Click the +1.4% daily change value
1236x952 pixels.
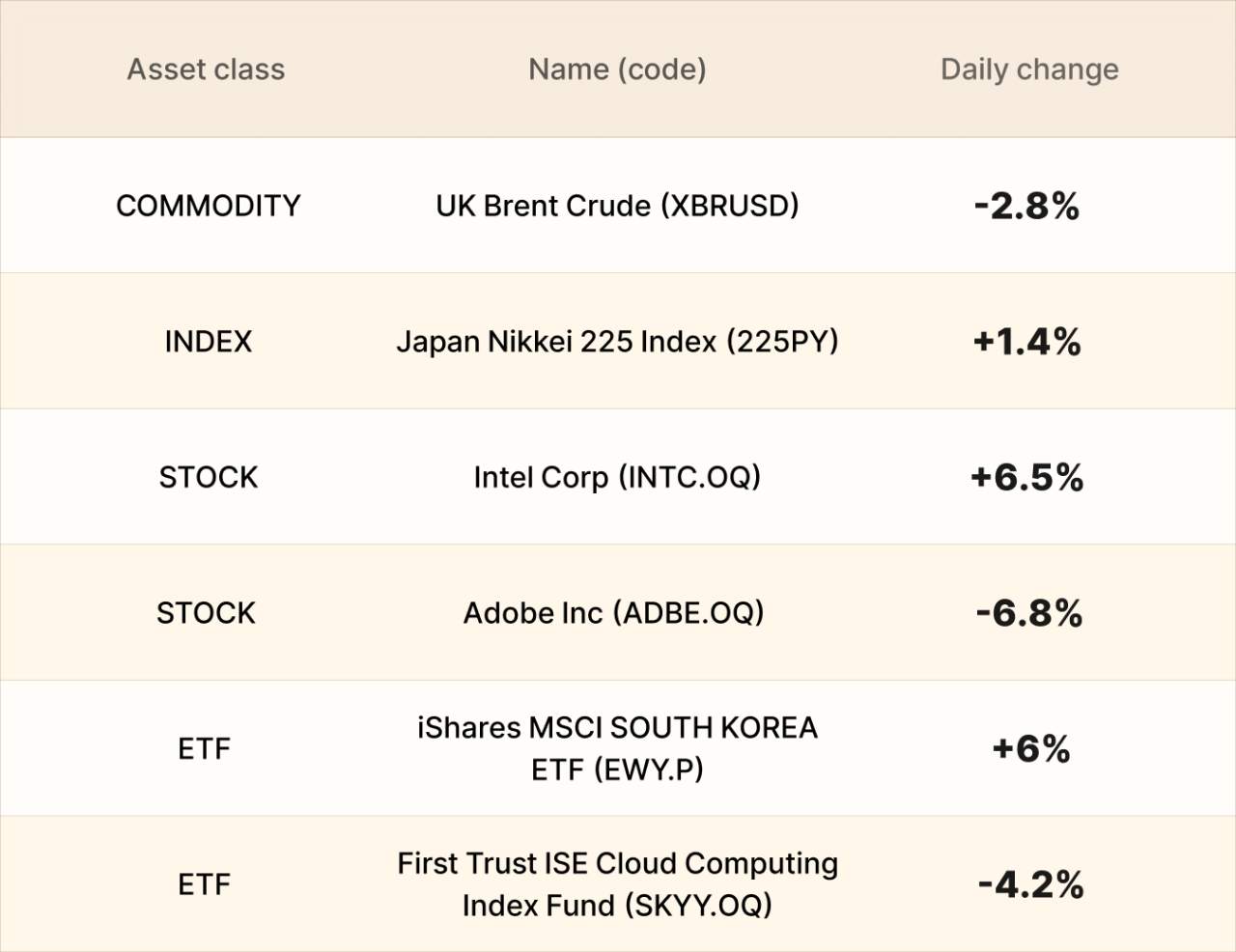pos(1027,342)
